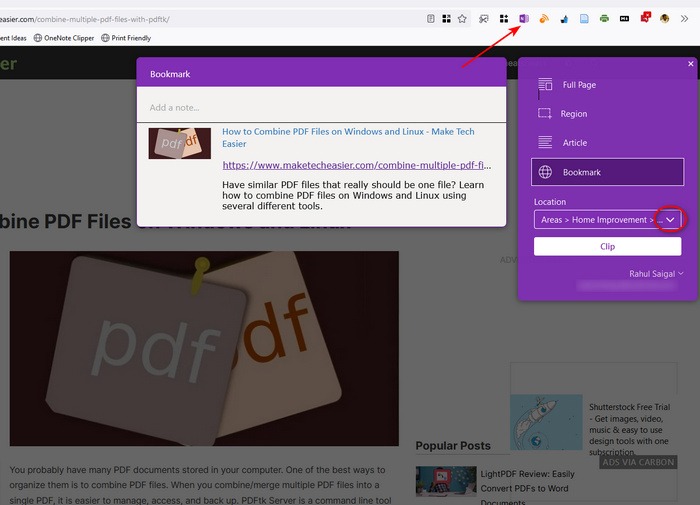Click the Shutterstock rocket ad image

[546, 422]
